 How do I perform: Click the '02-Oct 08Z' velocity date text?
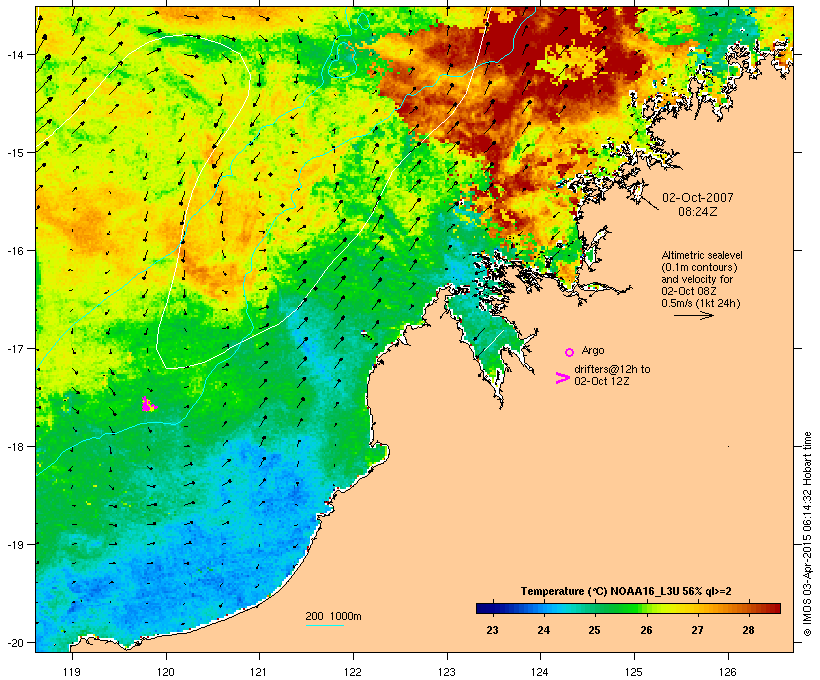click(x=689, y=291)
